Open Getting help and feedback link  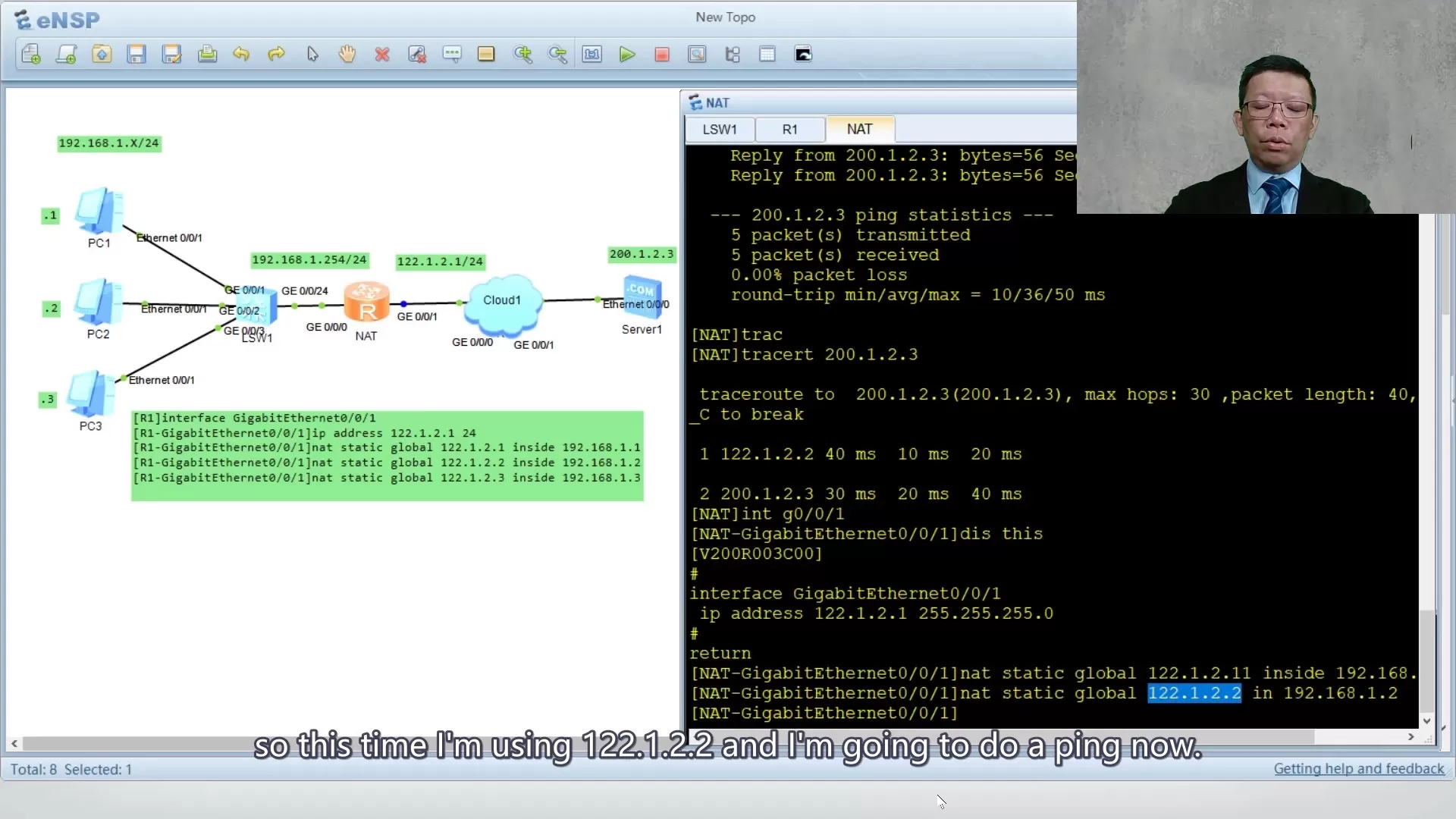click(x=1358, y=768)
